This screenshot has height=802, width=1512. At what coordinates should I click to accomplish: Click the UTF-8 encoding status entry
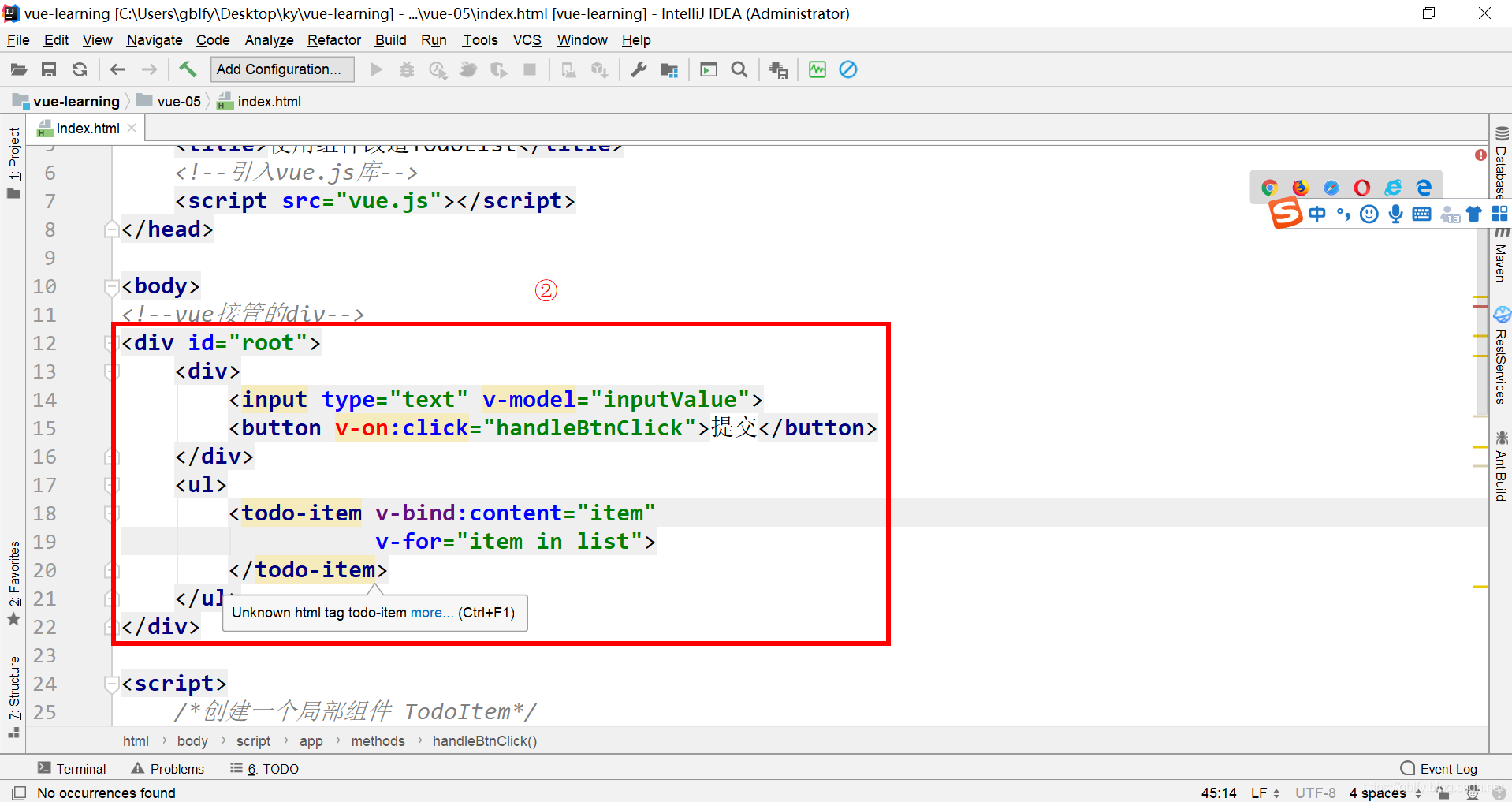(x=1315, y=793)
